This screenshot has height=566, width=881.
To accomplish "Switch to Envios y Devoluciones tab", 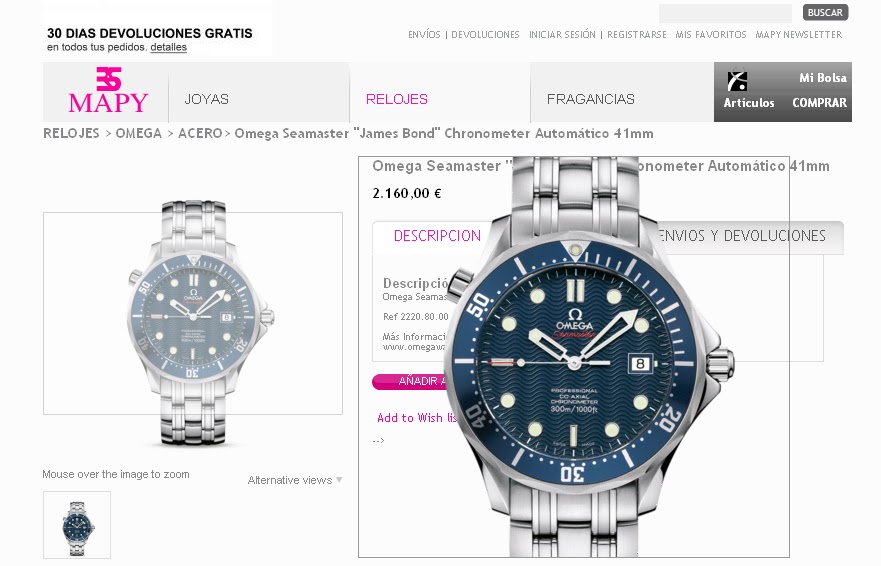I will pos(742,236).
